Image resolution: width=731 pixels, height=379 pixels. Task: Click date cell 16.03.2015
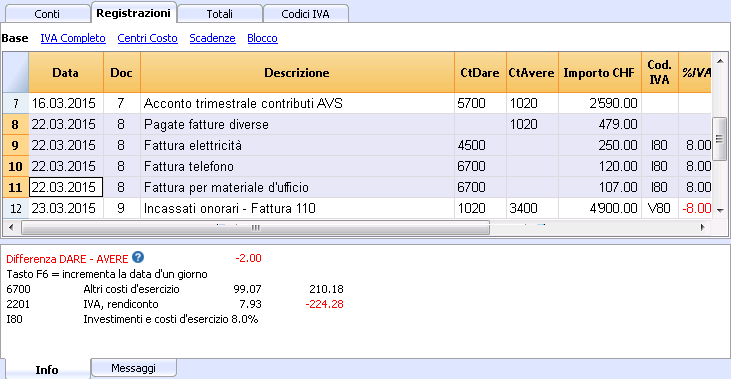click(66, 103)
